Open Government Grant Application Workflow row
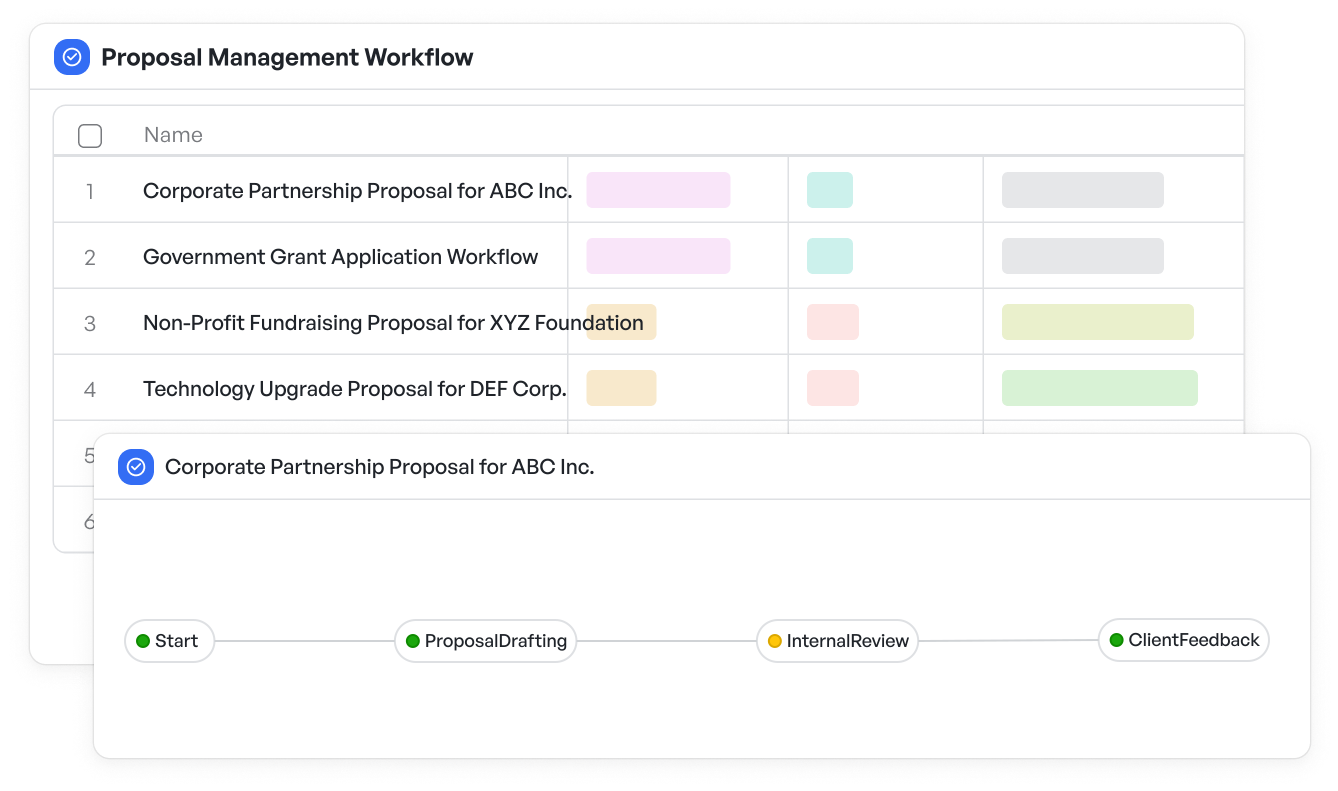The image size is (1338, 791). pyautogui.click(x=340, y=257)
